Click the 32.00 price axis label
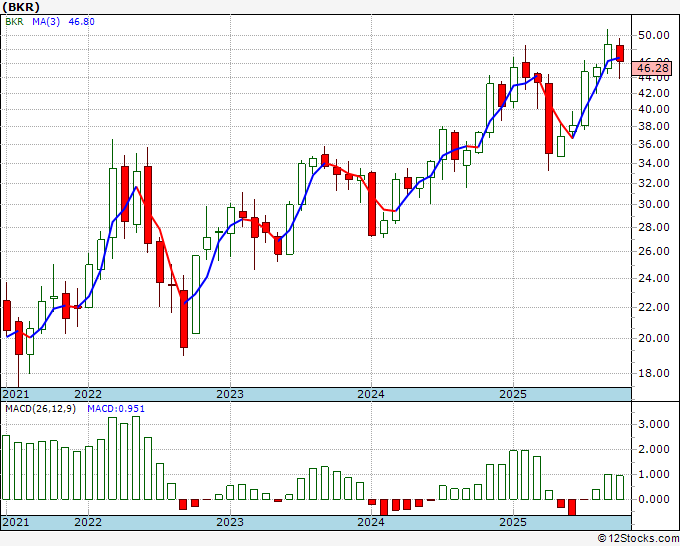 point(654,183)
